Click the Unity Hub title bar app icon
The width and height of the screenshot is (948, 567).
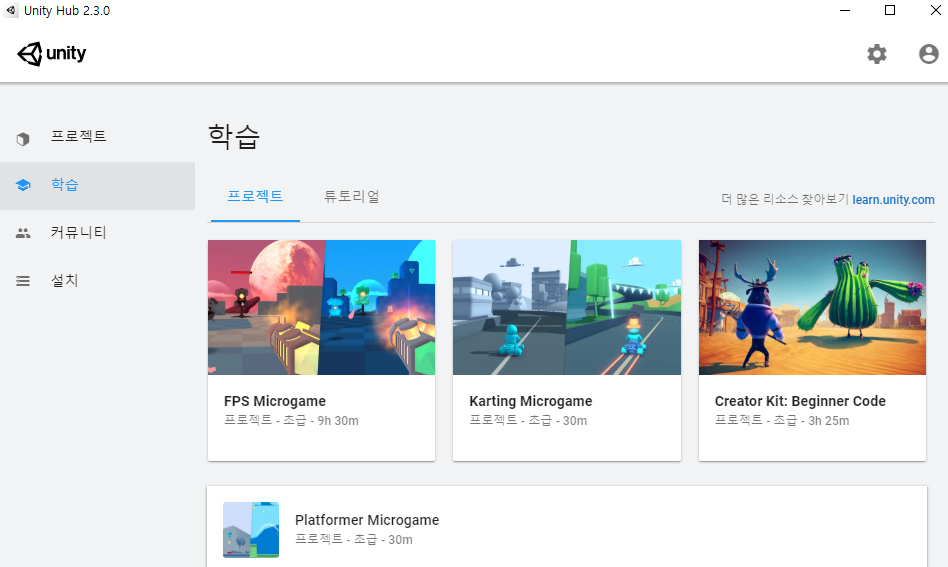[11, 10]
